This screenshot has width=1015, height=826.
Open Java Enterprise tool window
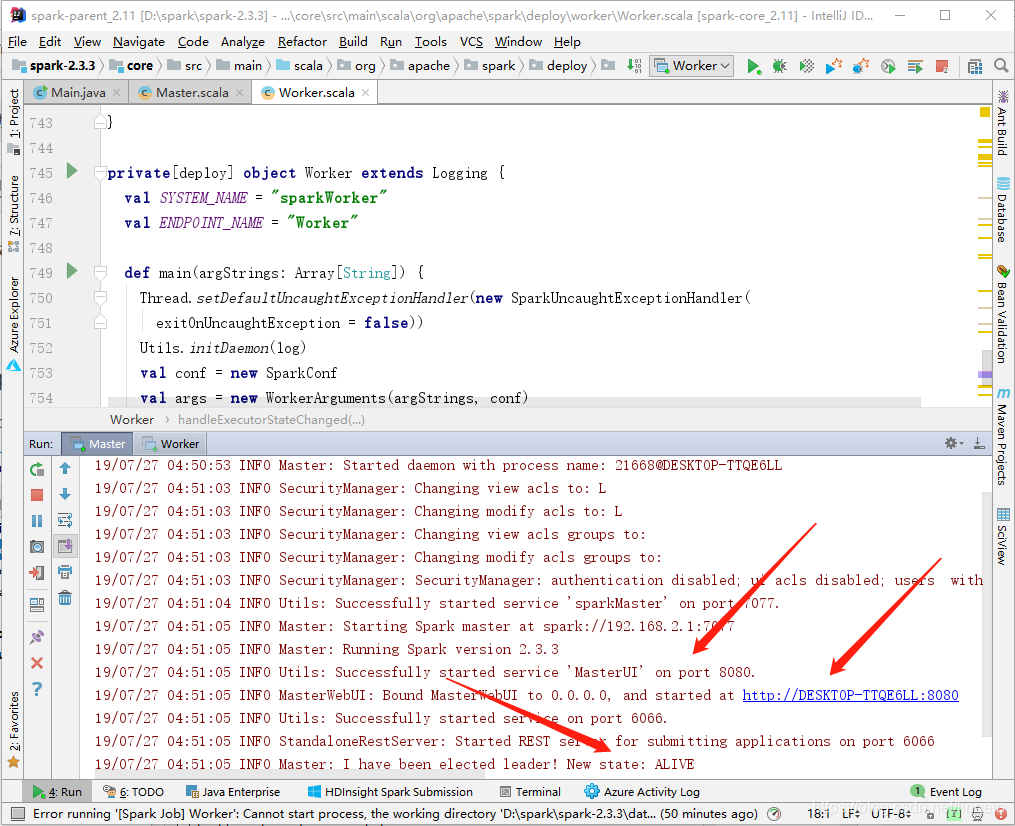click(233, 792)
